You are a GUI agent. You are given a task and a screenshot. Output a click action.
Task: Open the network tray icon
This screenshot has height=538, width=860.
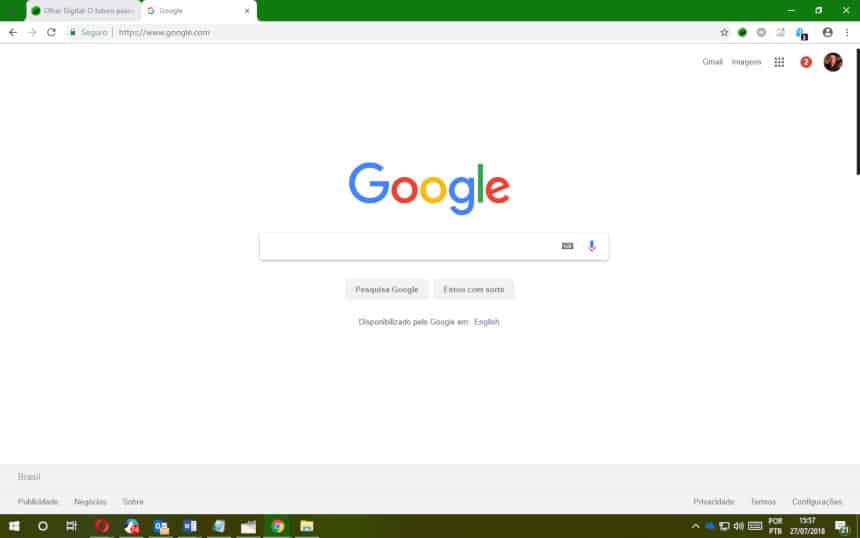click(724, 526)
